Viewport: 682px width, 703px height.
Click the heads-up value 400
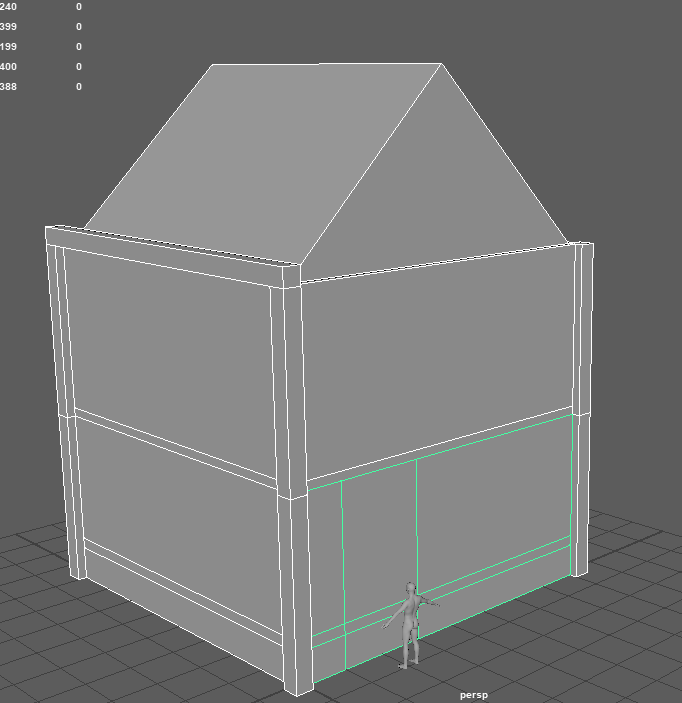[8, 67]
